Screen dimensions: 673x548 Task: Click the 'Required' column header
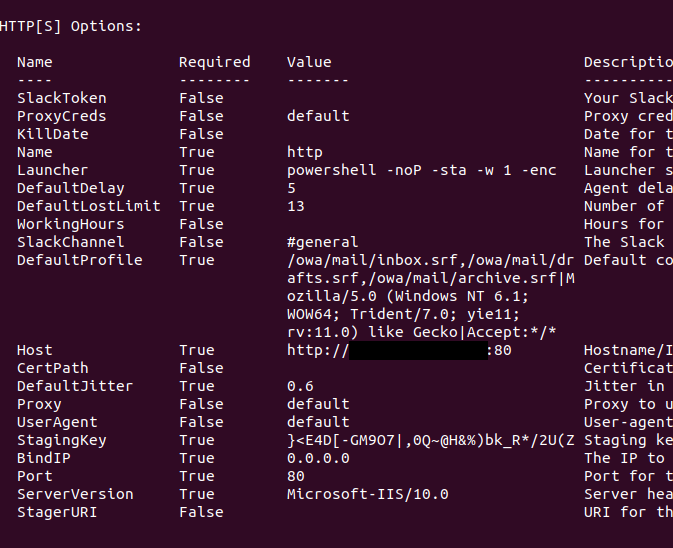click(x=214, y=62)
